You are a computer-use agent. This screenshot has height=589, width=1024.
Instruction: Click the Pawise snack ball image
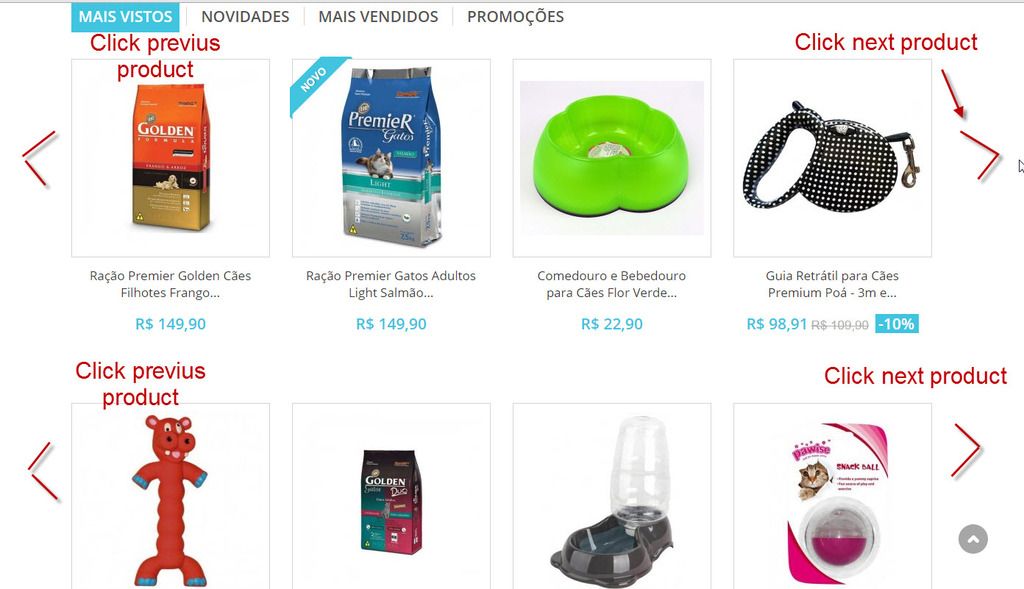coord(839,503)
